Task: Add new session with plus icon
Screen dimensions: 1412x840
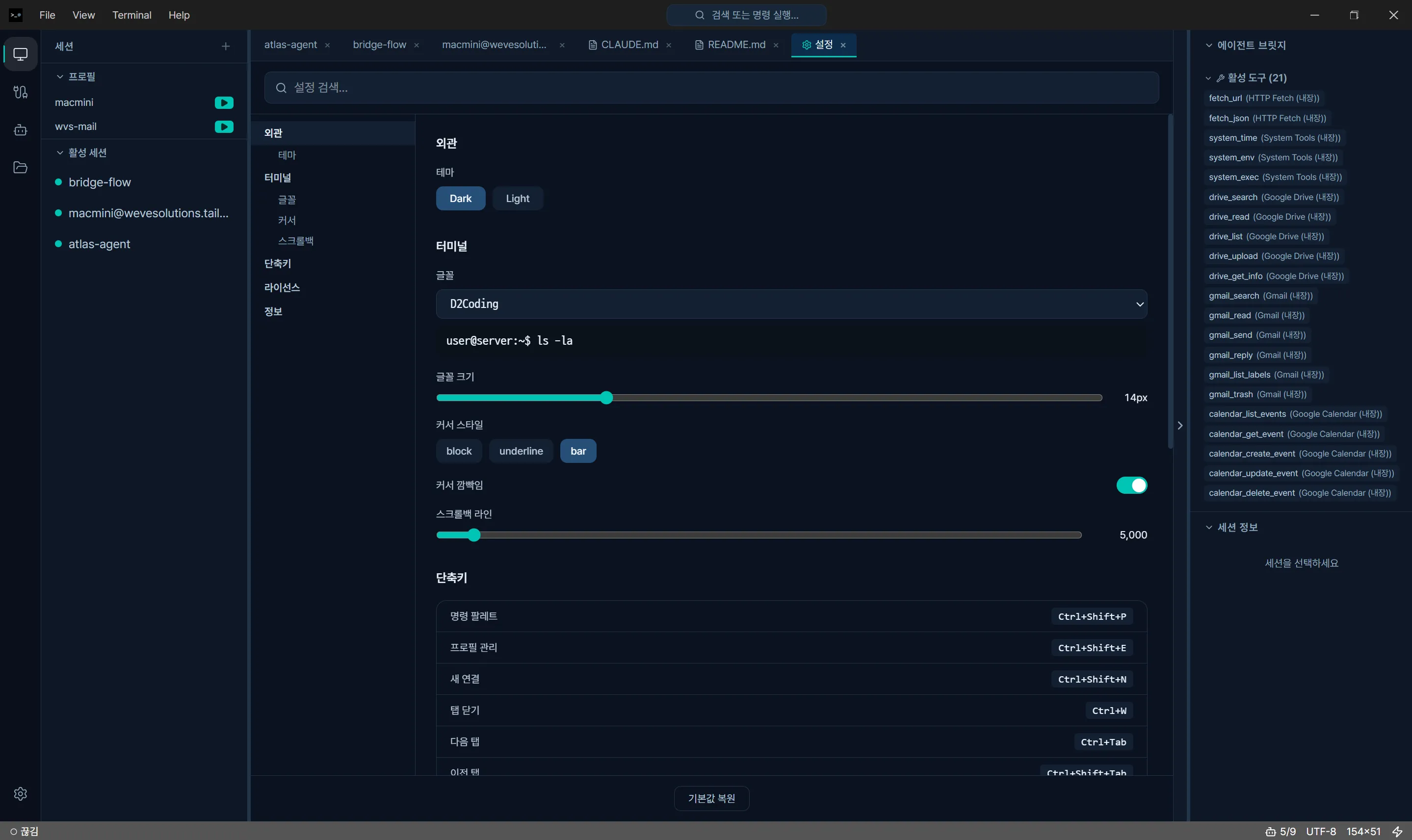Action: [x=225, y=47]
